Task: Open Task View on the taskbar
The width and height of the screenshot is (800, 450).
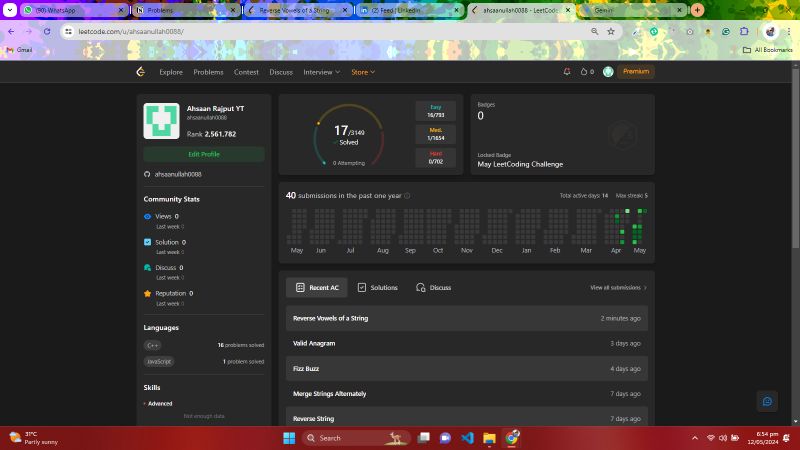Action: pyautogui.click(x=423, y=438)
